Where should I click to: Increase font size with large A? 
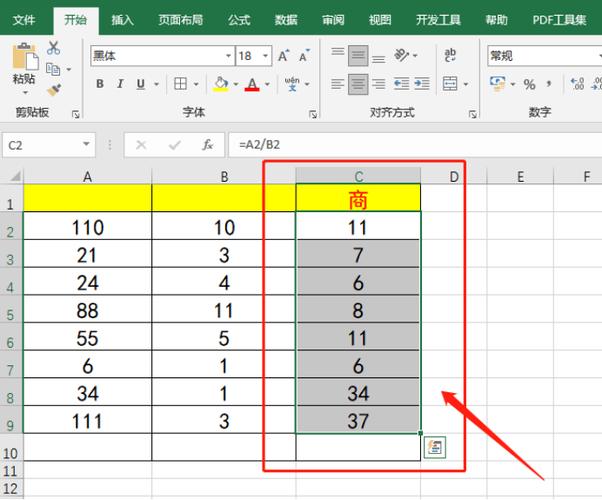[x=284, y=56]
